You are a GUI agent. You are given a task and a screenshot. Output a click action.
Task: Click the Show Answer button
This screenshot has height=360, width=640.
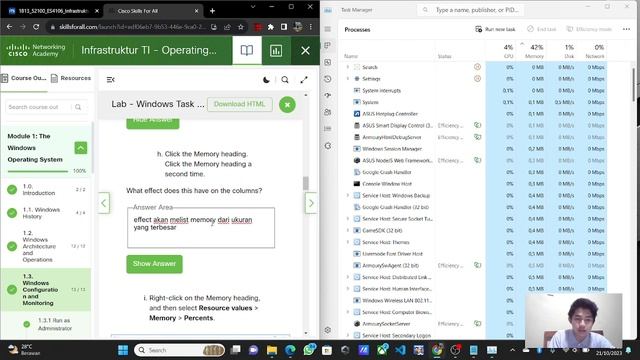(154, 264)
